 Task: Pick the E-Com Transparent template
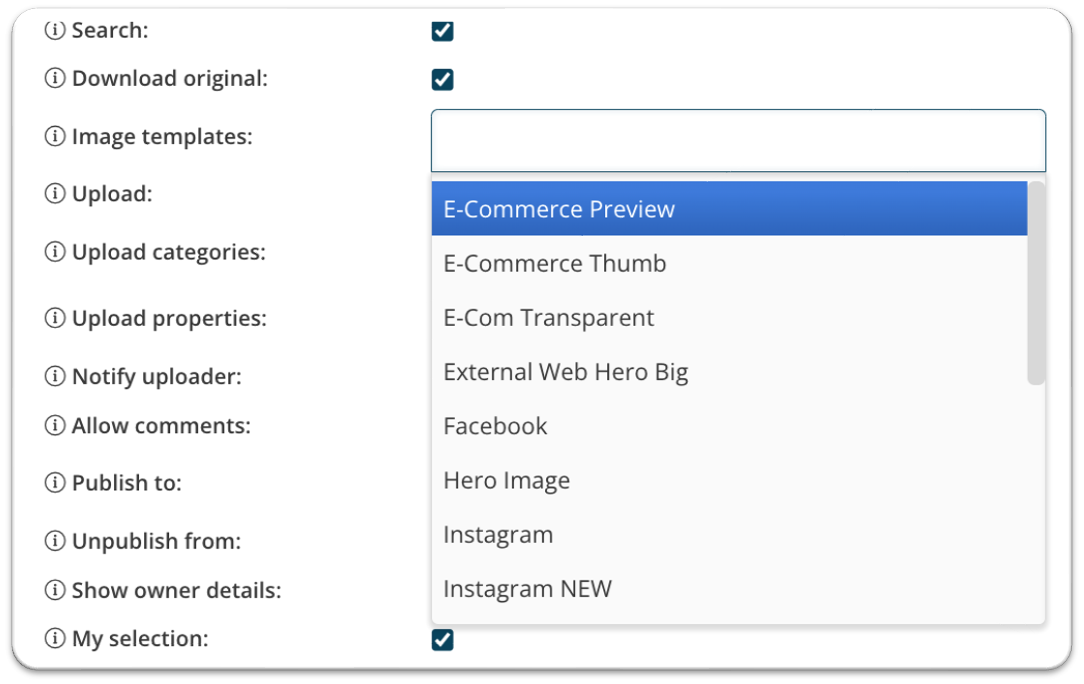729,317
